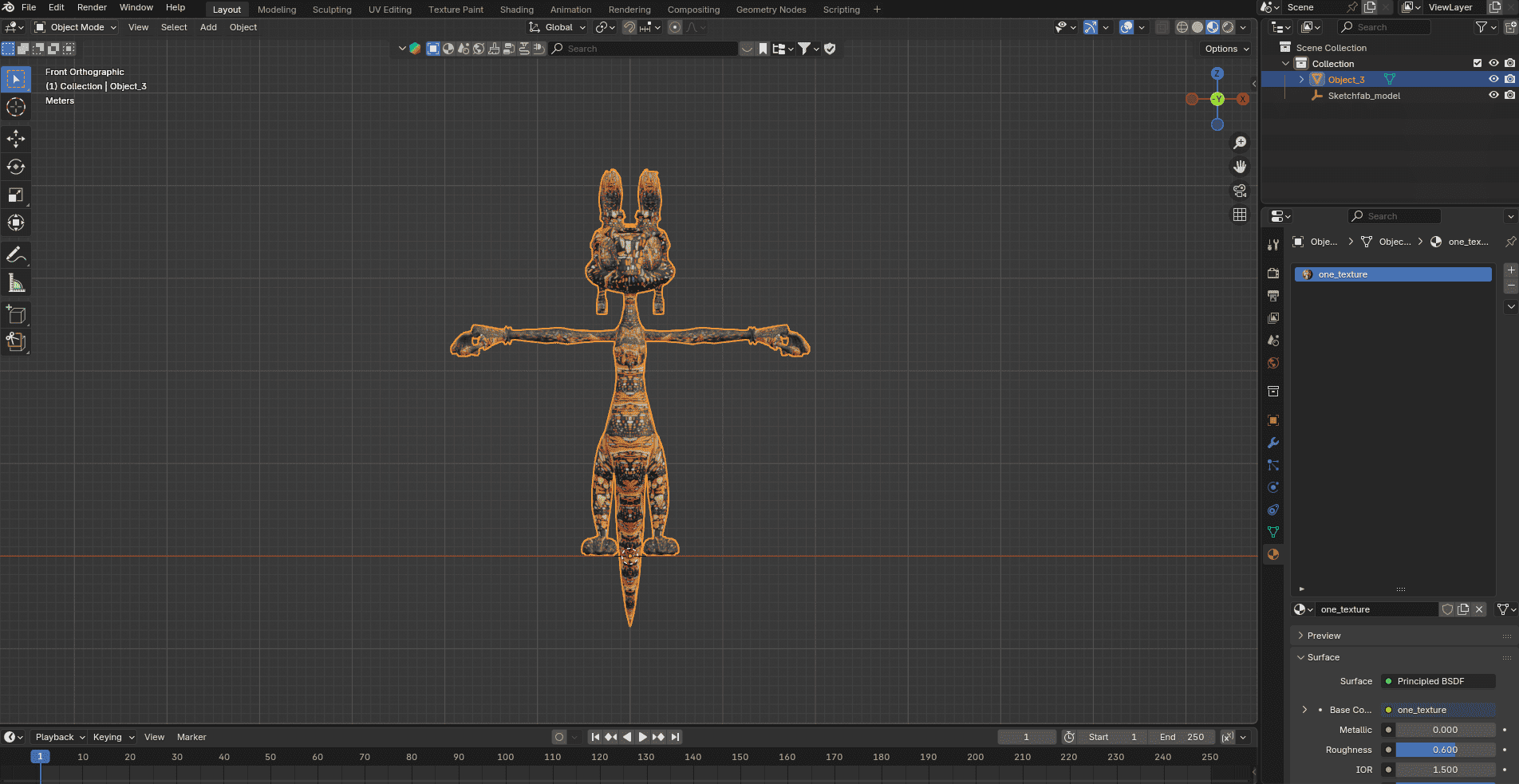Hide Sketchfab_model in viewport via eye
Image resolution: width=1519 pixels, height=784 pixels.
point(1493,95)
